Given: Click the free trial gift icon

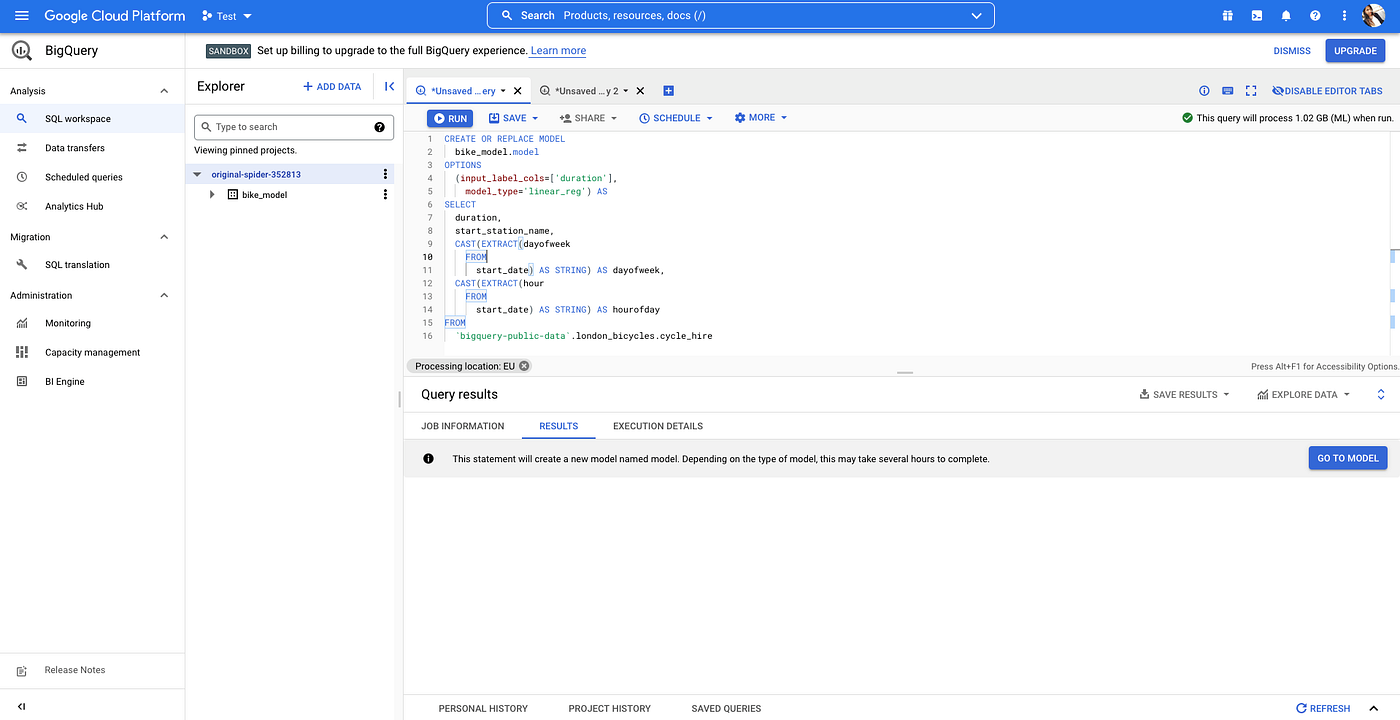Looking at the screenshot, I should (1225, 15).
